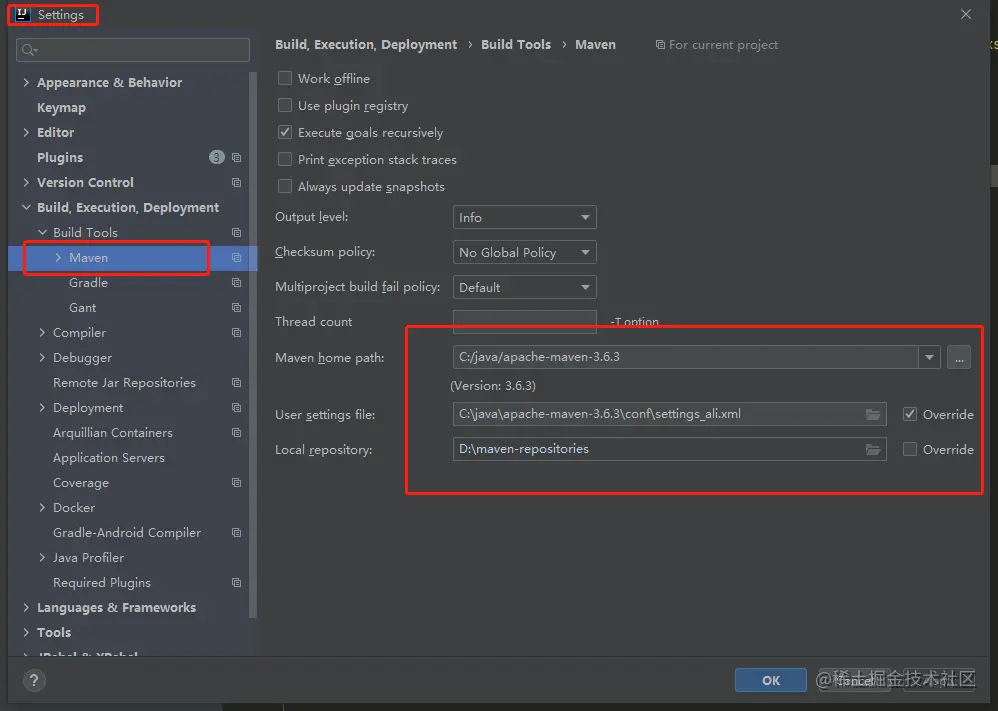
Task: Click the project-scope icon beside Version Control
Action: [x=236, y=183]
